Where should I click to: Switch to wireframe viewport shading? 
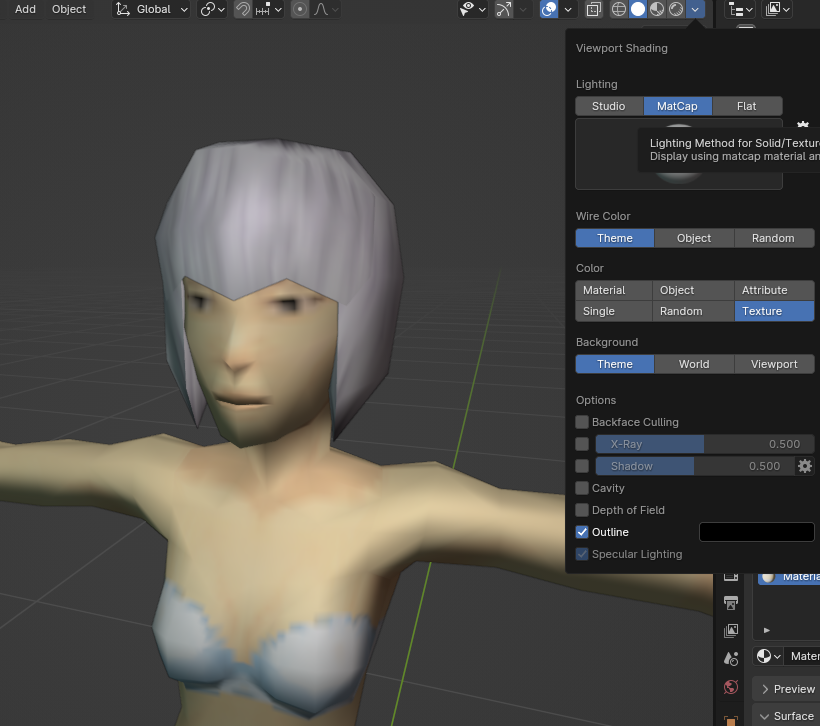tap(618, 9)
